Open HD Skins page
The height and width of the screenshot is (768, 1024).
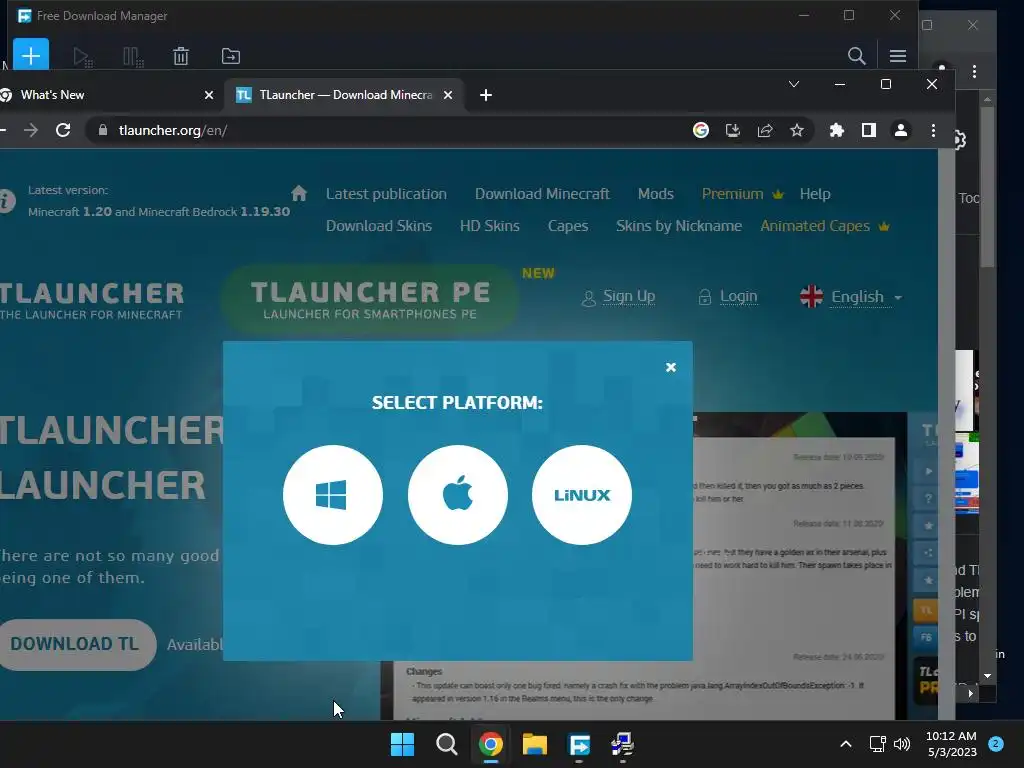point(490,226)
